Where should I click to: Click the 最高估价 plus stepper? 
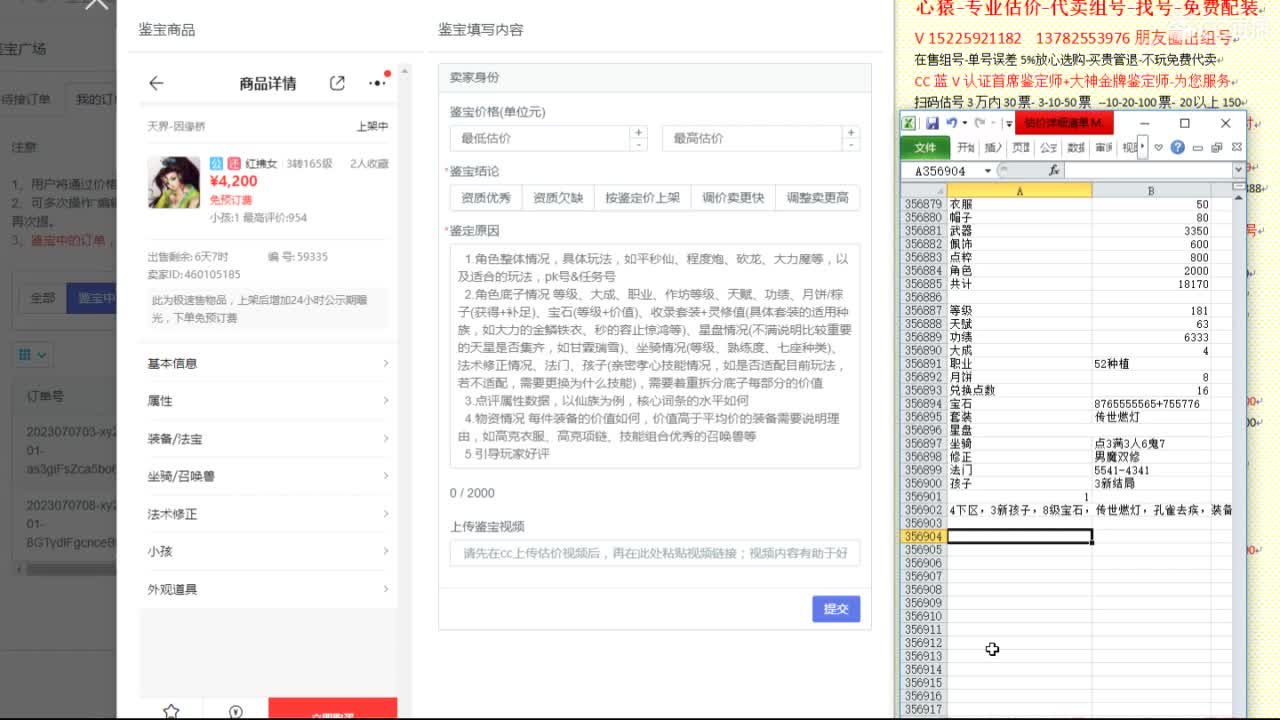point(850,132)
